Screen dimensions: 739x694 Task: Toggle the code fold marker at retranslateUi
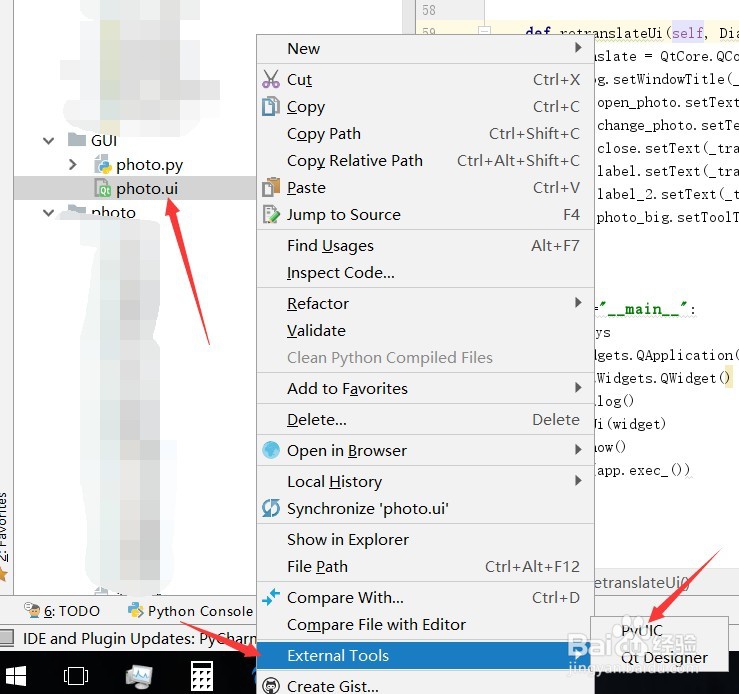[x=484, y=31]
